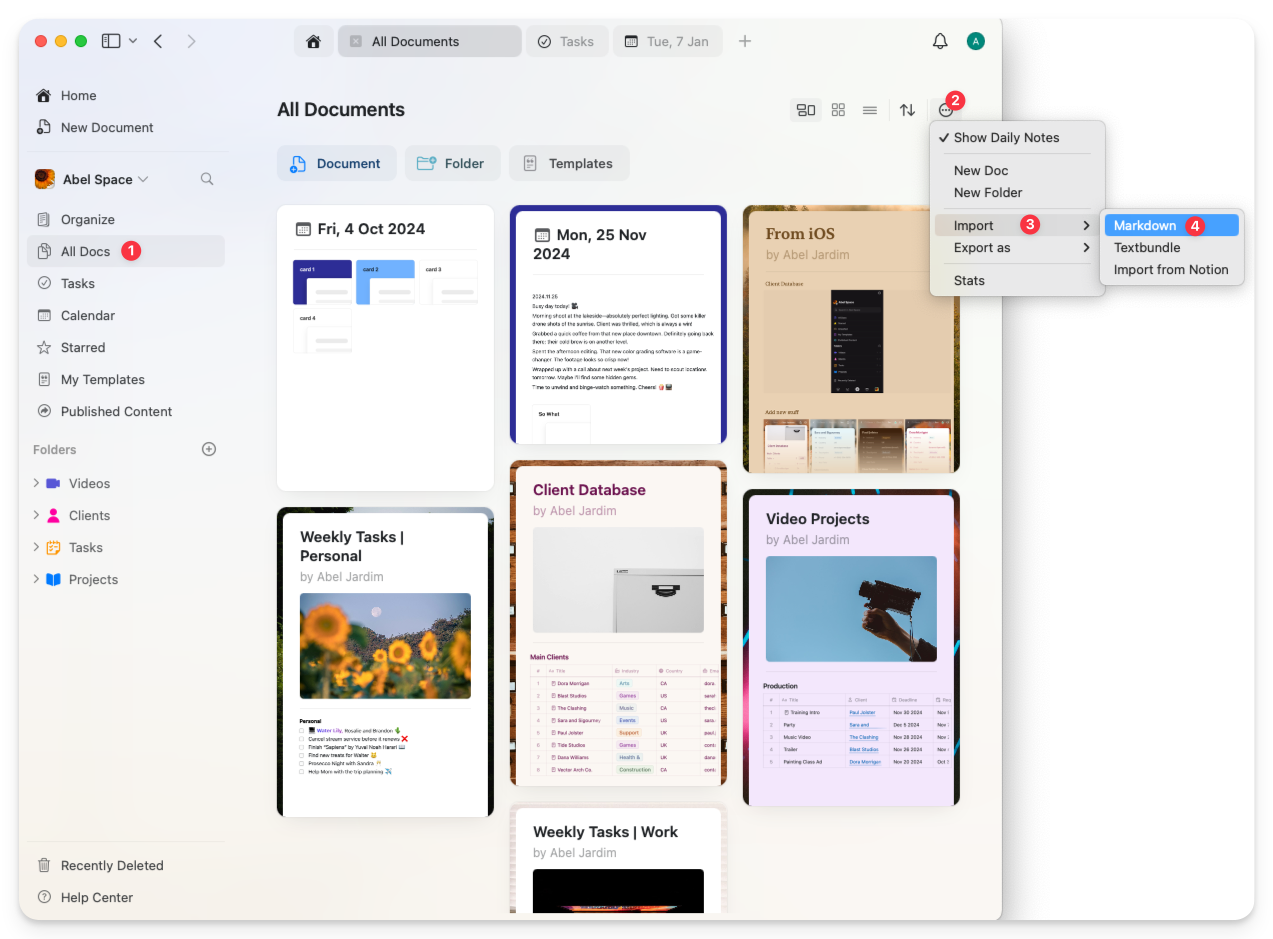The image size is (1273, 939).
Task: Toggle the sidebar panel icon
Action: point(111,41)
